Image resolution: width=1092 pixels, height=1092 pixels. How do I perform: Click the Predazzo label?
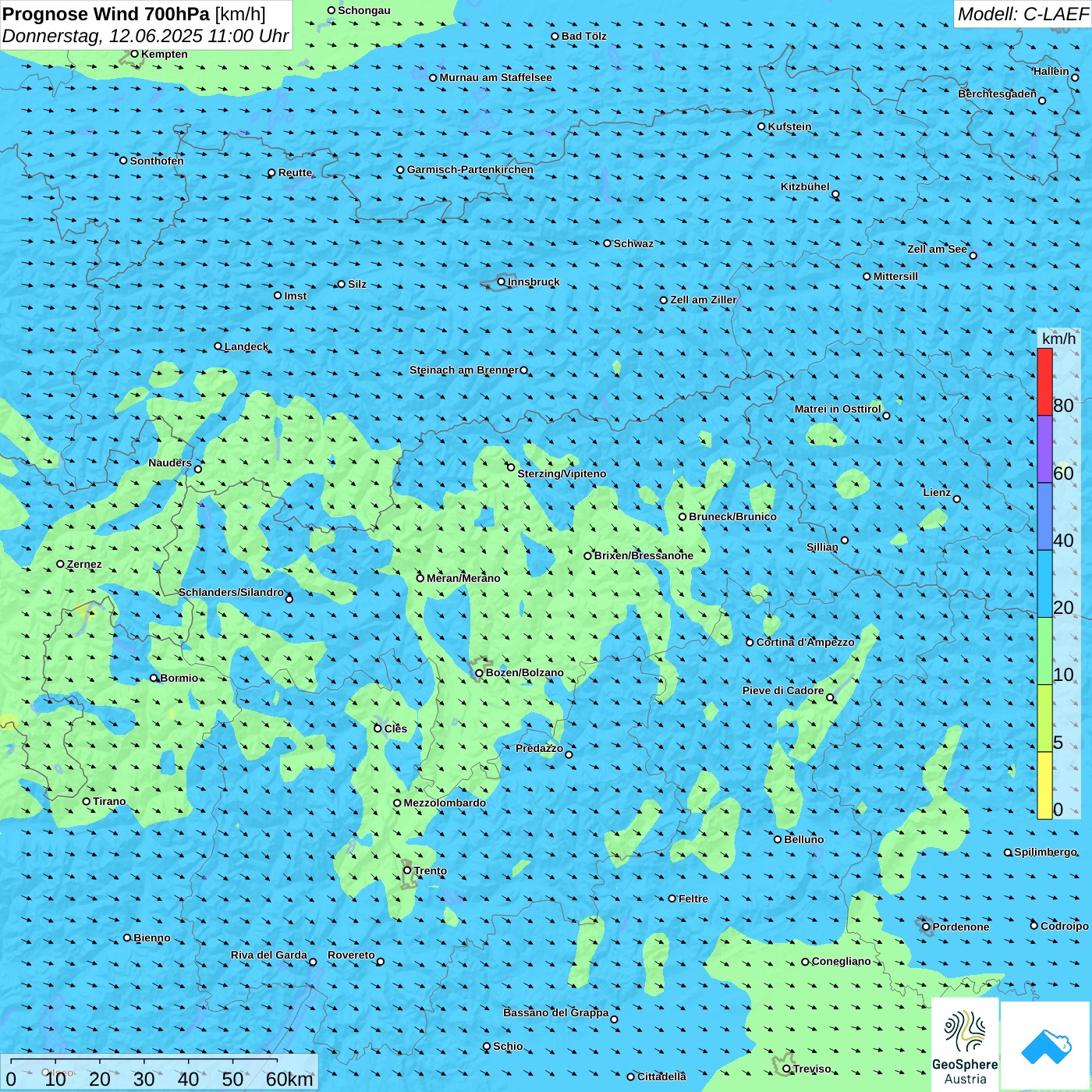point(539,748)
